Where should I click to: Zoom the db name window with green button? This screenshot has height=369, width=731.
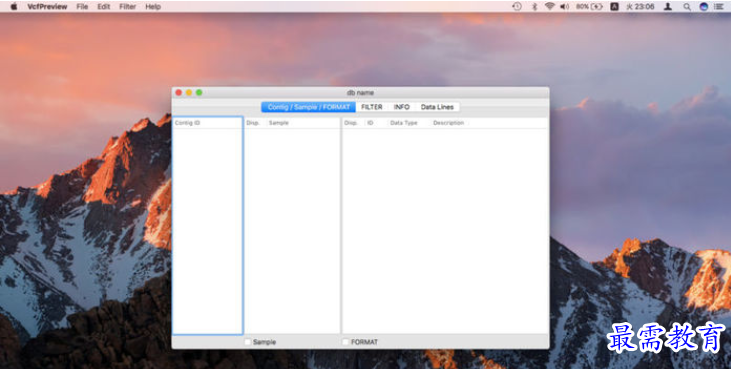(x=199, y=93)
